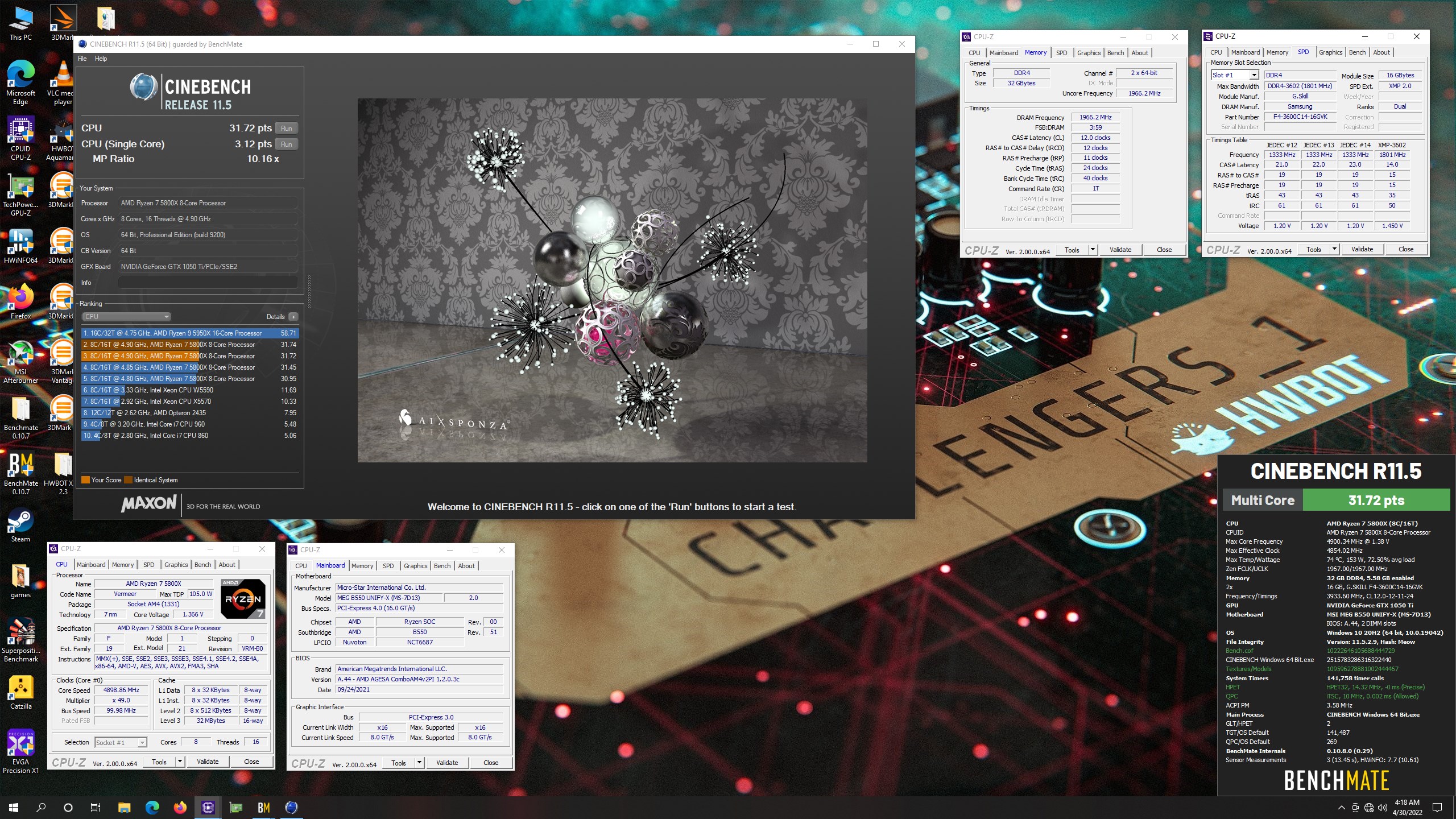1456x819 pixels.
Task: Launch HWiNFO64 desktop shortcut
Action: (x=20, y=246)
